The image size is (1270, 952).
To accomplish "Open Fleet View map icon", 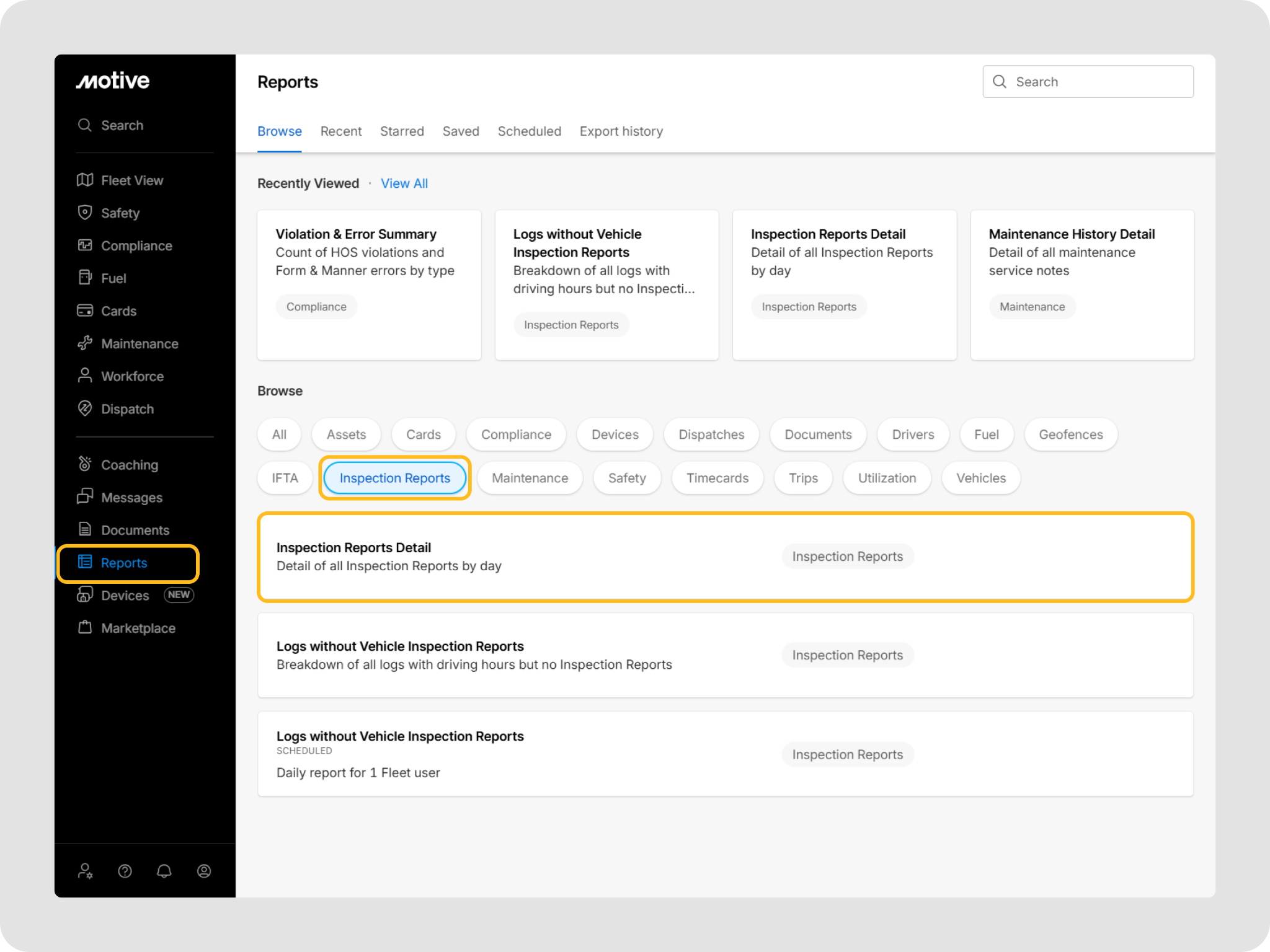I will (85, 180).
